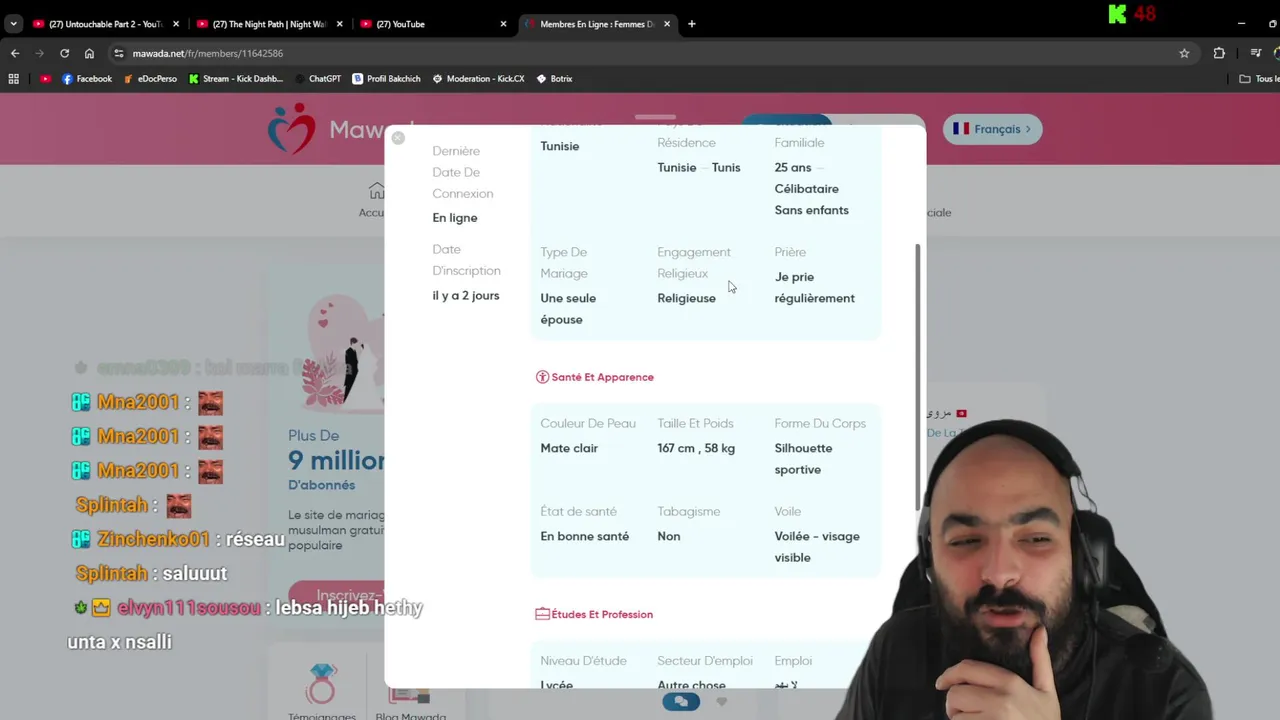Viewport: 1280px width, 720px height.
Task: Open the Botrix bookmark
Action: tap(554, 79)
